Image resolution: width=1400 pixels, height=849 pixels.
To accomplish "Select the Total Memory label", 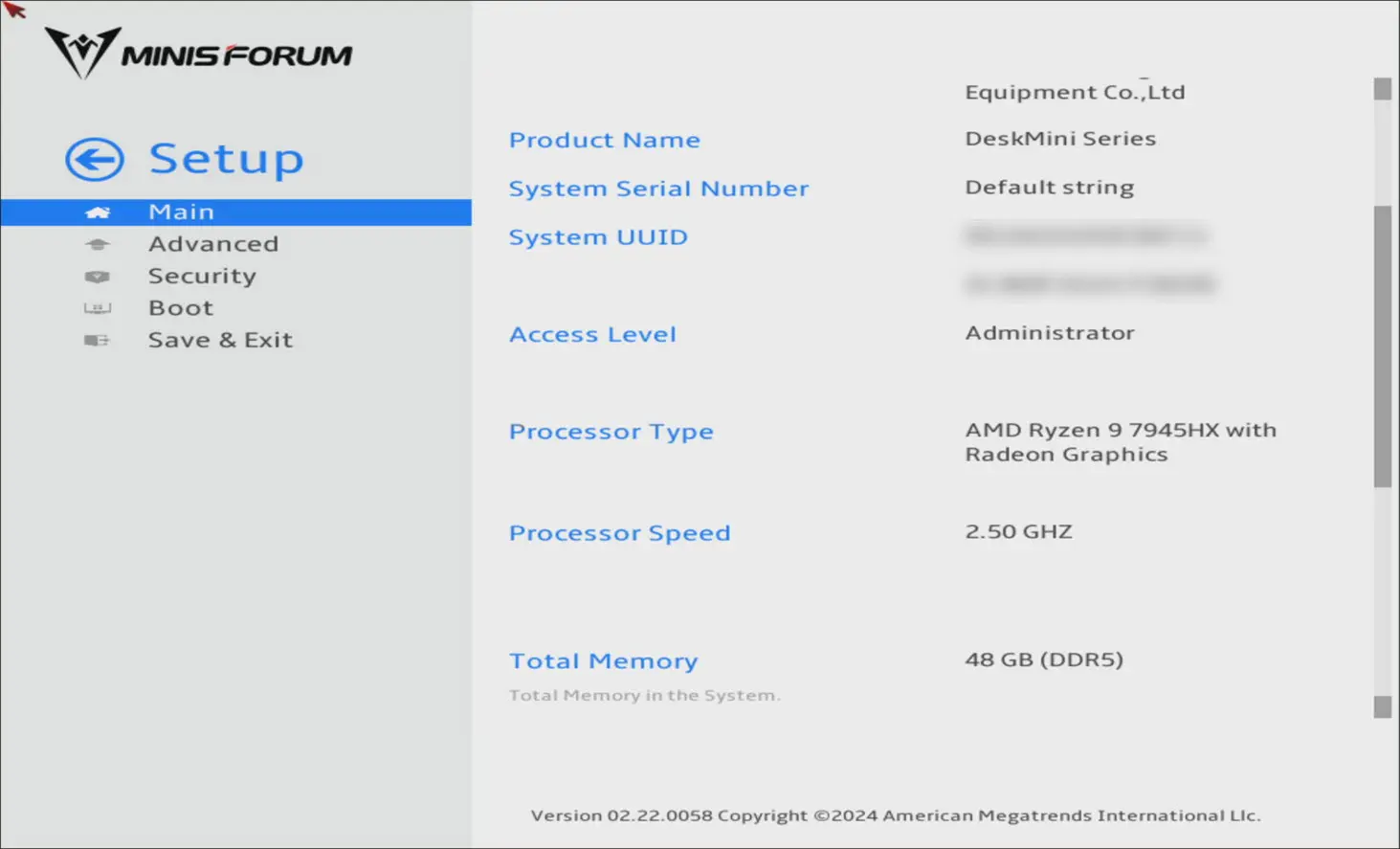I will [604, 661].
